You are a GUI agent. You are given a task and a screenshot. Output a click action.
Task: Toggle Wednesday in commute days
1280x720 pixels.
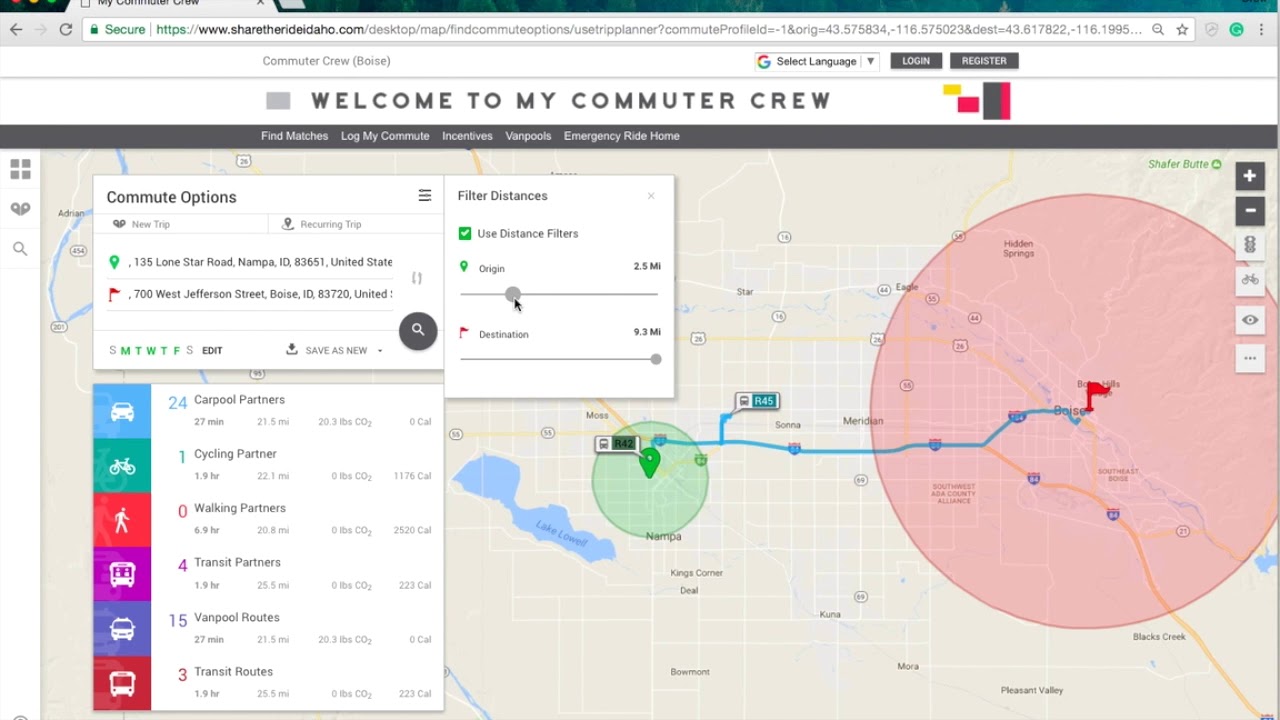[151, 351]
